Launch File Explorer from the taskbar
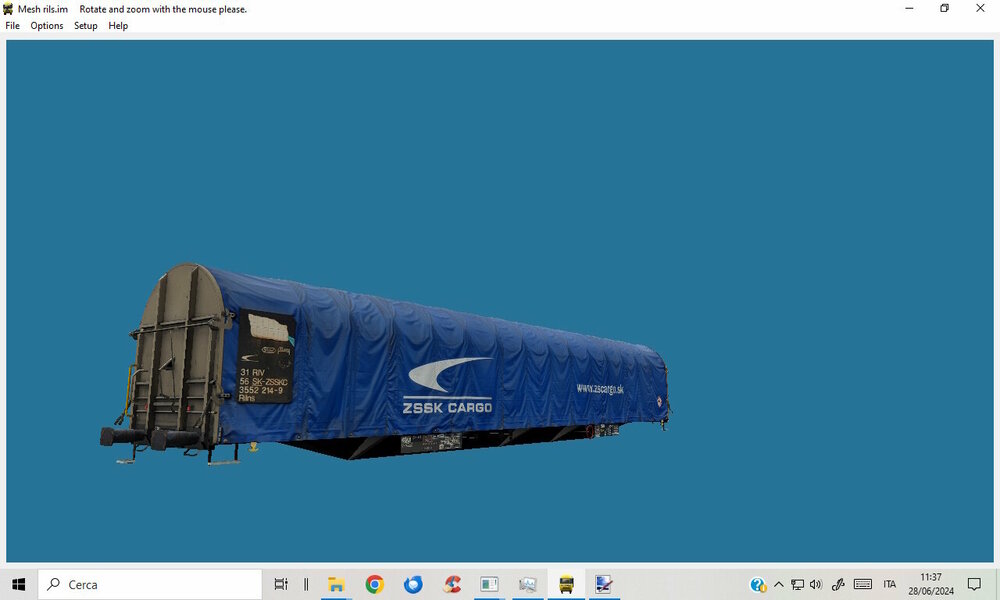Viewport: 1000px width, 600px height. pyautogui.click(x=336, y=584)
